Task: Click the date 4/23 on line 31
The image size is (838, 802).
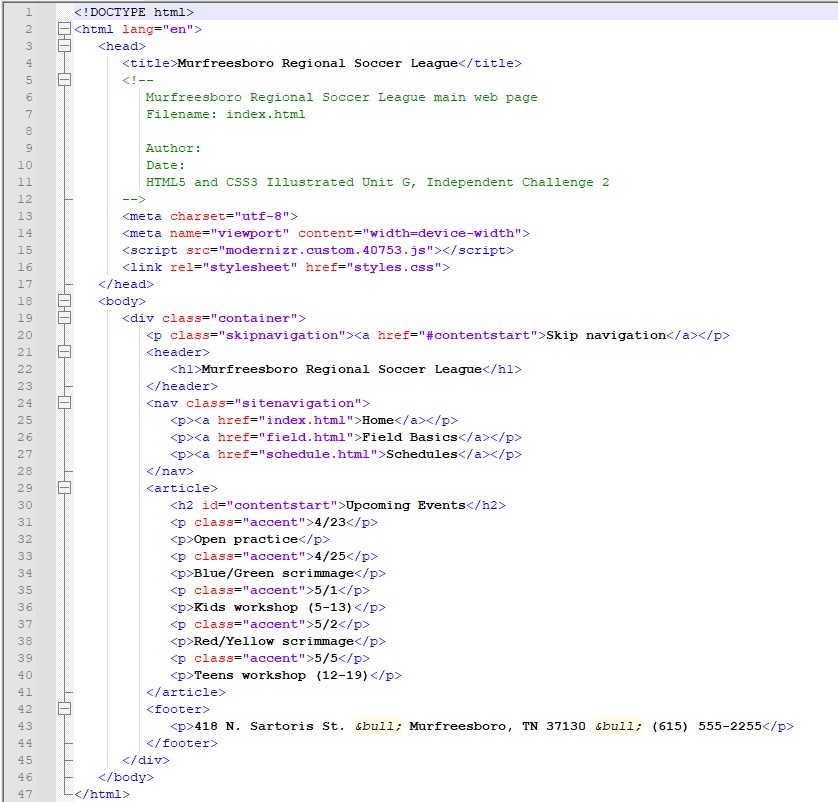Action: pyautogui.click(x=330, y=522)
